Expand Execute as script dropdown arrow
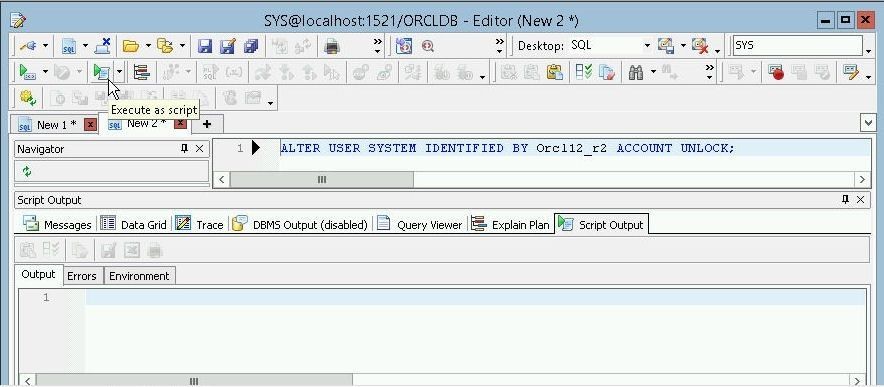Image resolution: width=884 pixels, height=387 pixels. (x=120, y=72)
